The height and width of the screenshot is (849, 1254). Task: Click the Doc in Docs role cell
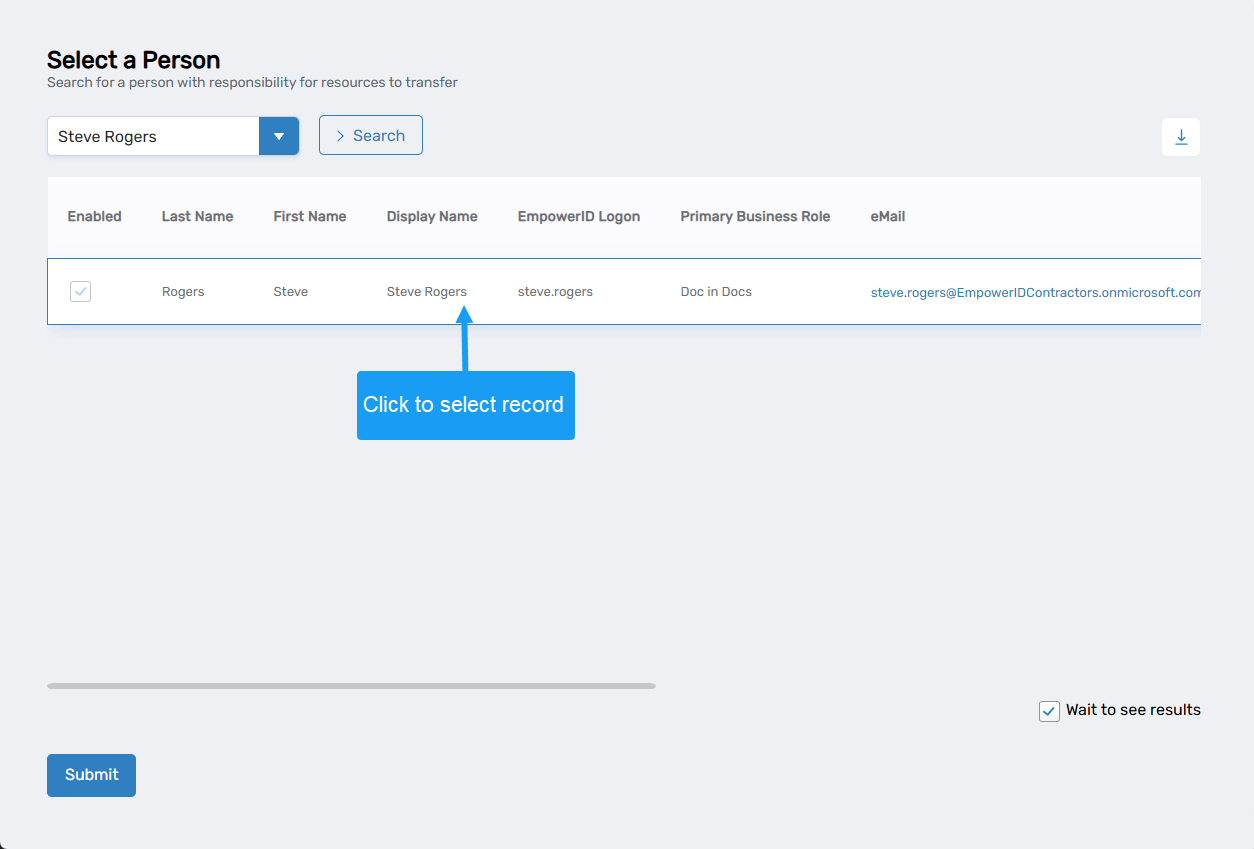pos(715,292)
